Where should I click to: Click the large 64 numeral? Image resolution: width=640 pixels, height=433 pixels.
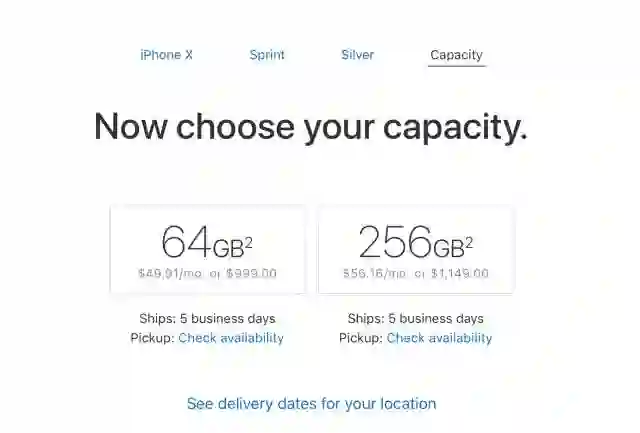tap(186, 242)
